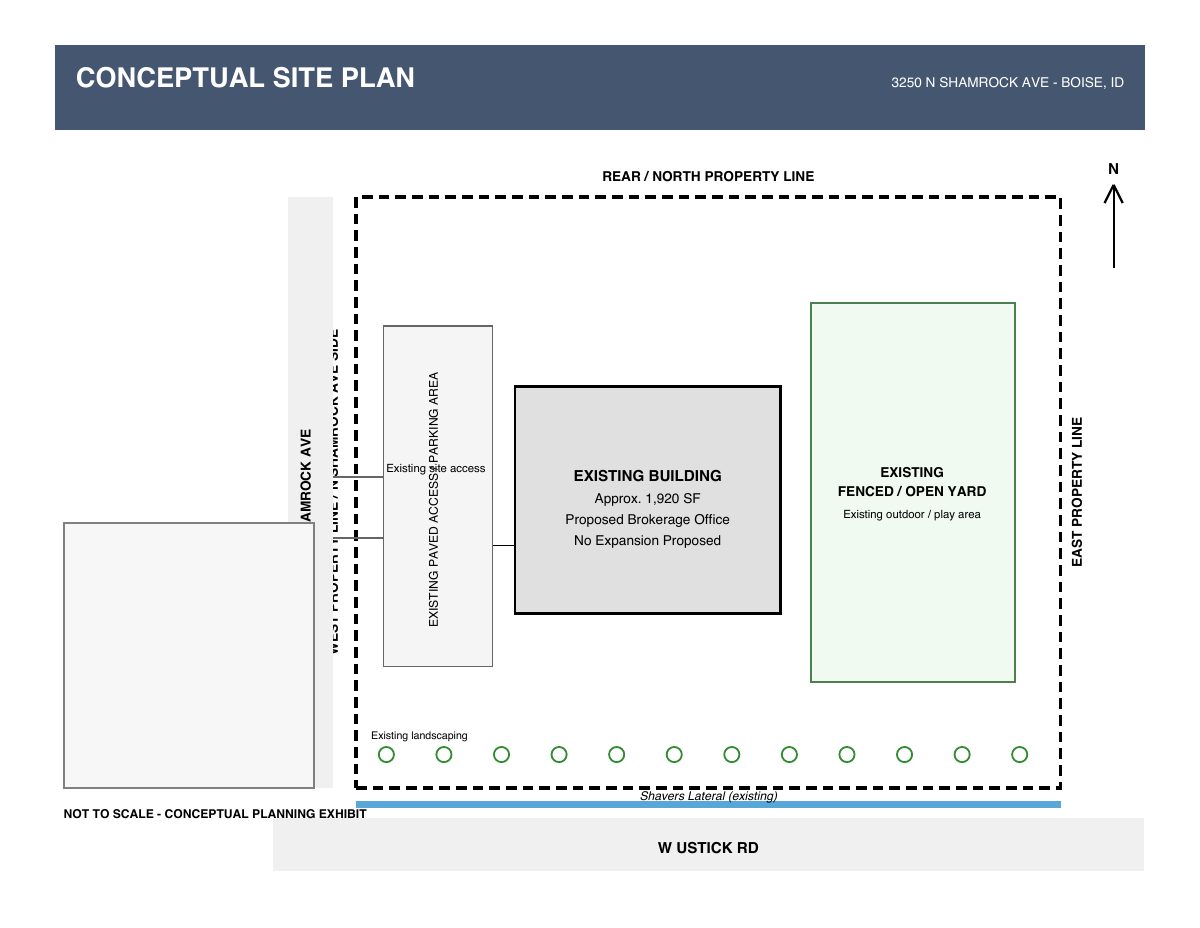Click the 'W USTICK RD' road label
This screenshot has width=1200, height=928.
point(708,848)
